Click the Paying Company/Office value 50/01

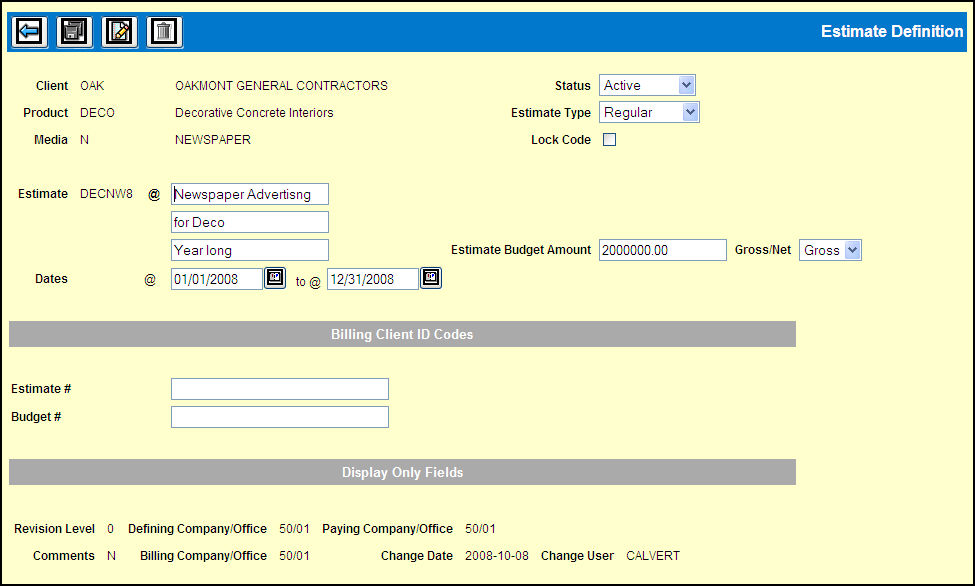coord(481,529)
